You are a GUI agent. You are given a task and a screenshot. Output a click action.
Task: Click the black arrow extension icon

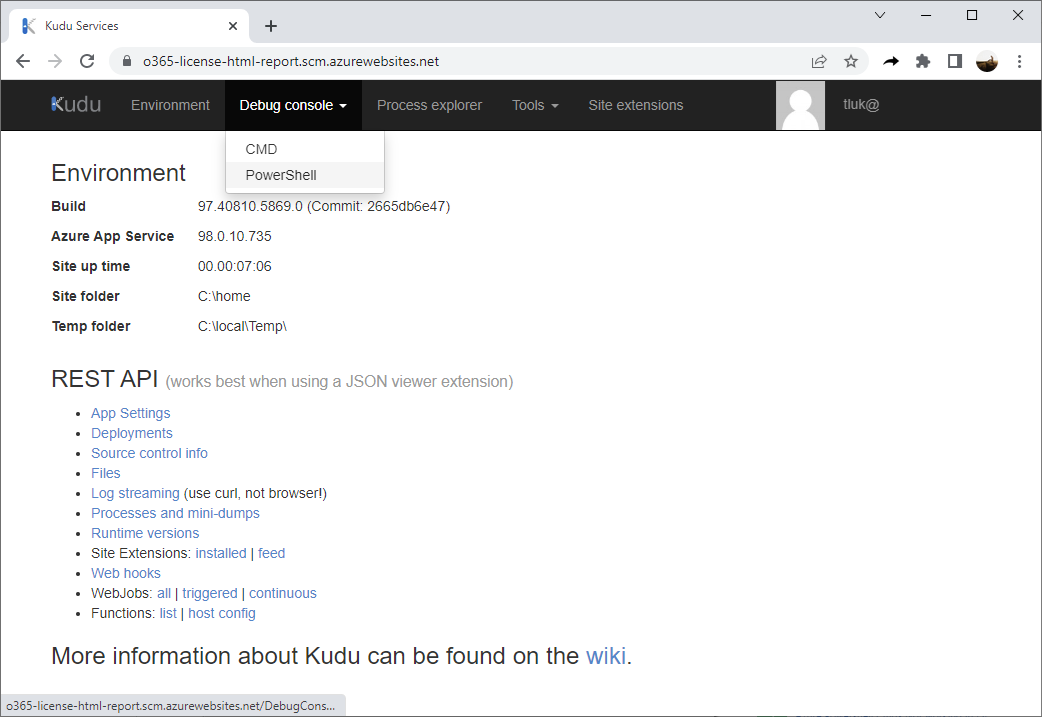(x=891, y=61)
